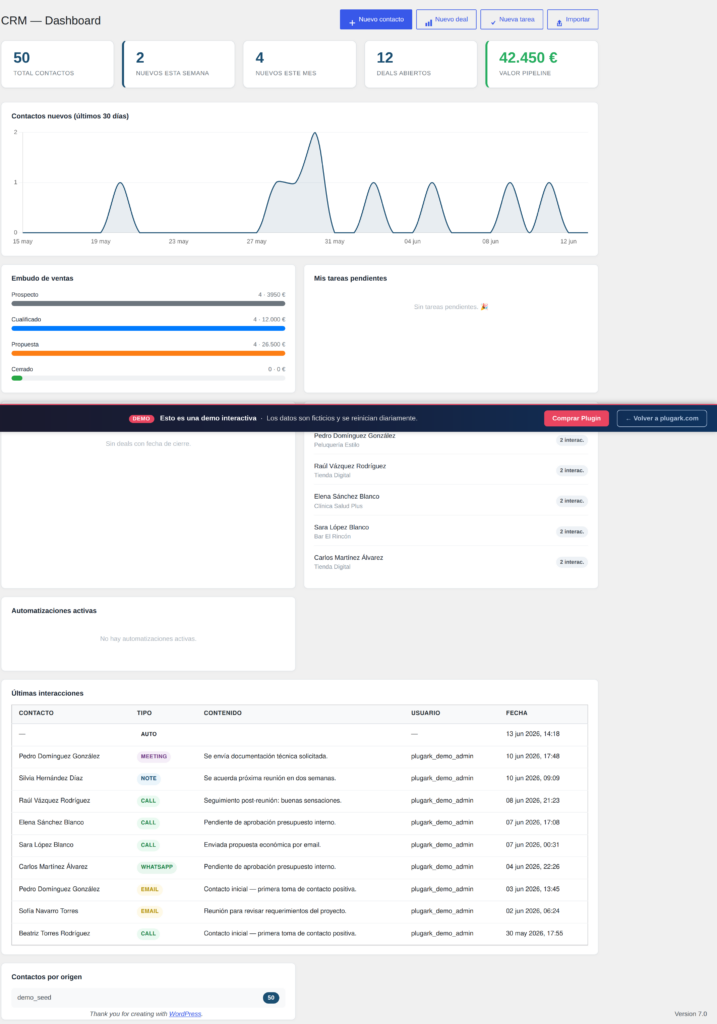
Task: Click the Version 7.0 footer text
Action: point(690,1014)
